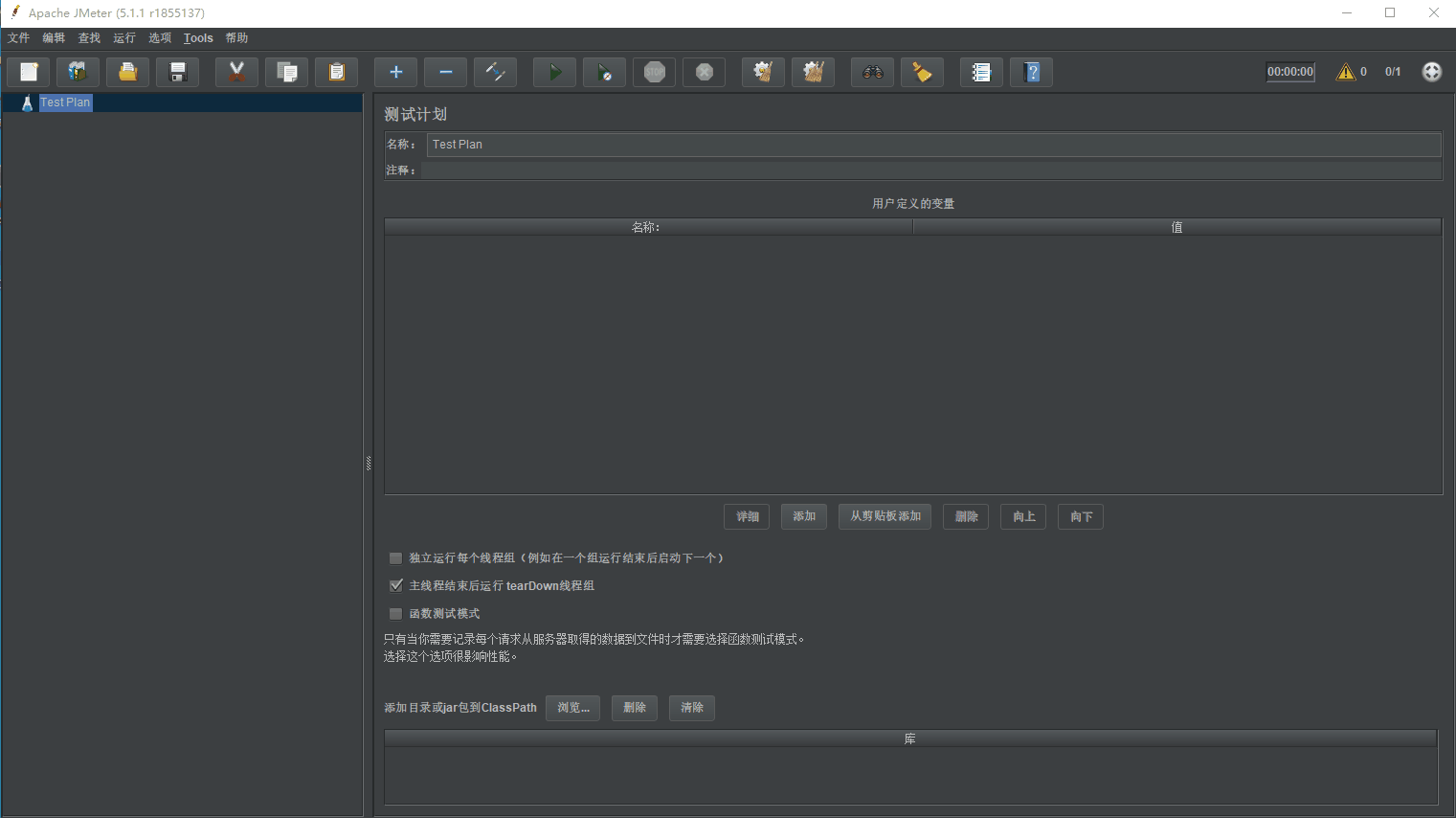Open the Function Helper list icon

(x=981, y=72)
